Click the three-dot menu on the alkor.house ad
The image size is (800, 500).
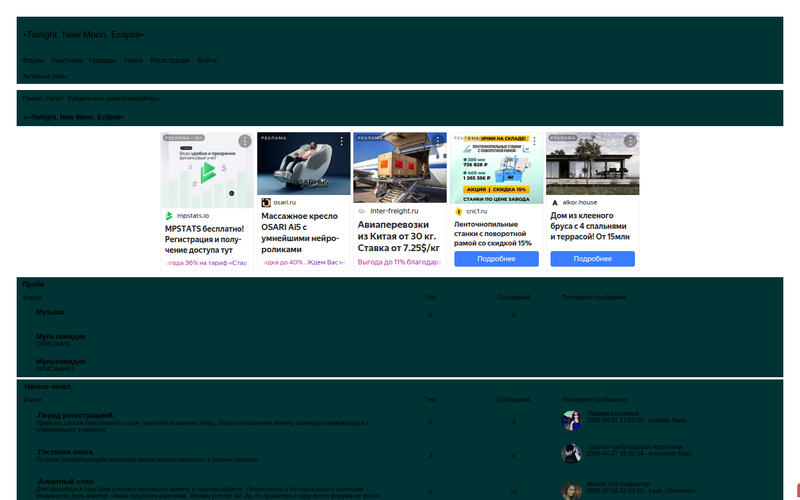click(630, 142)
